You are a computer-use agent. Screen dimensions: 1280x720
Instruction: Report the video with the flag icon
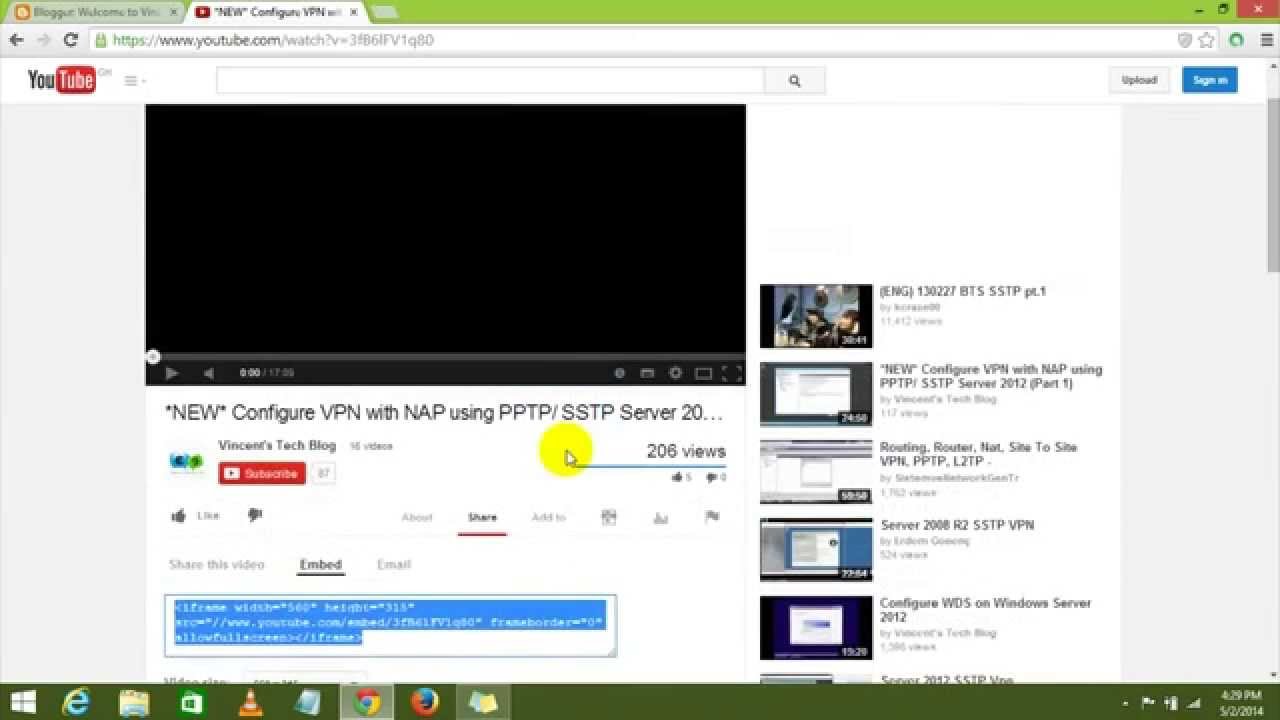click(x=712, y=517)
